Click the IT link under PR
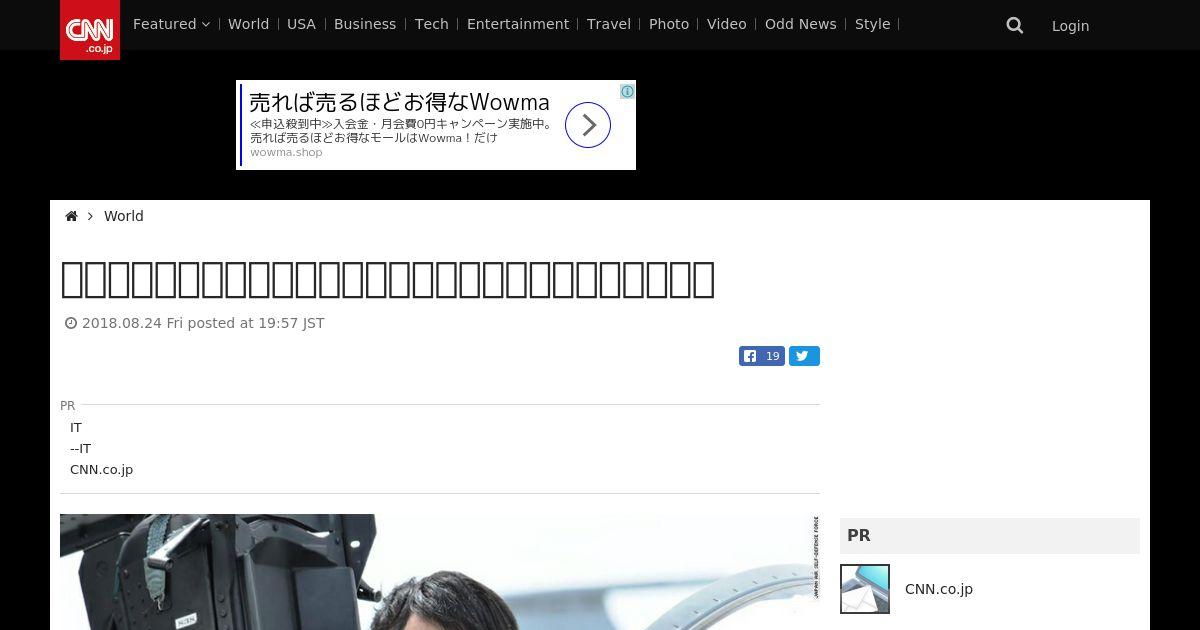The height and width of the screenshot is (630, 1200). pos(76,427)
